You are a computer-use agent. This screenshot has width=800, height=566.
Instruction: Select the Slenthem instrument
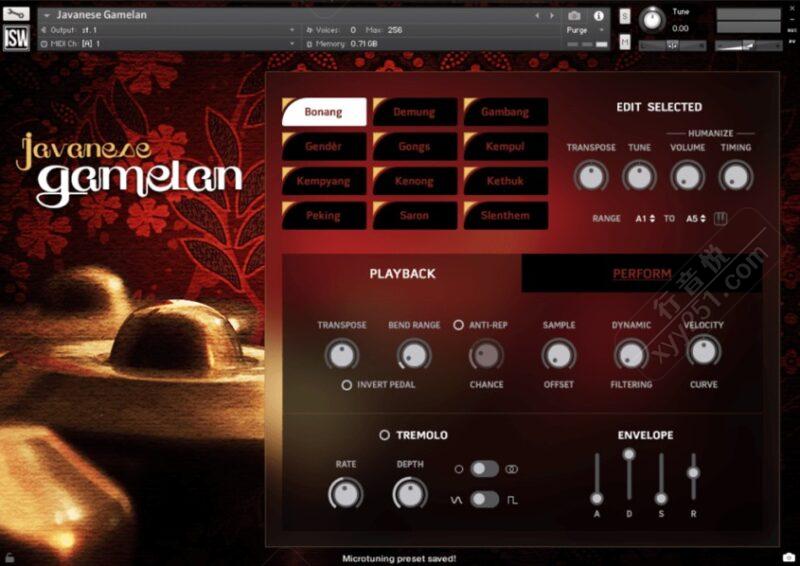click(x=506, y=215)
